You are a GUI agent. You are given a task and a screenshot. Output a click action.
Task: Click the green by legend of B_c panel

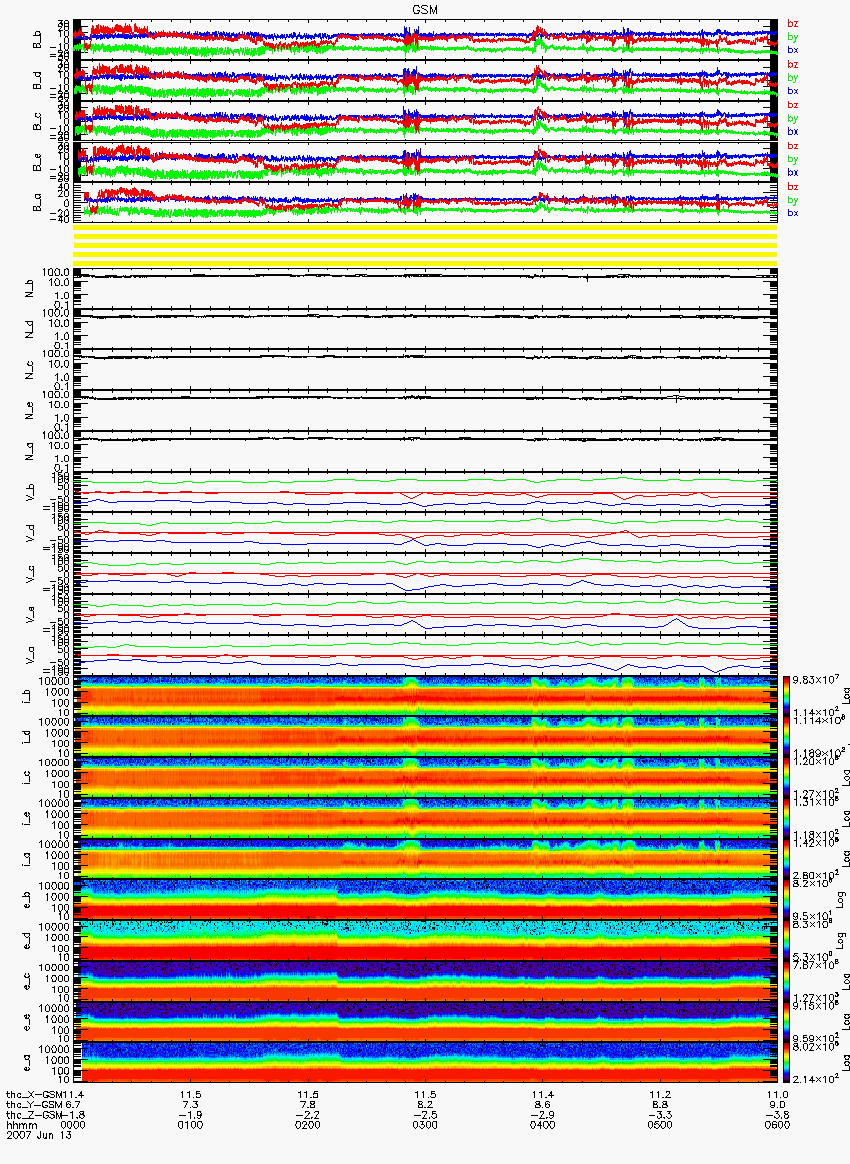[793, 118]
